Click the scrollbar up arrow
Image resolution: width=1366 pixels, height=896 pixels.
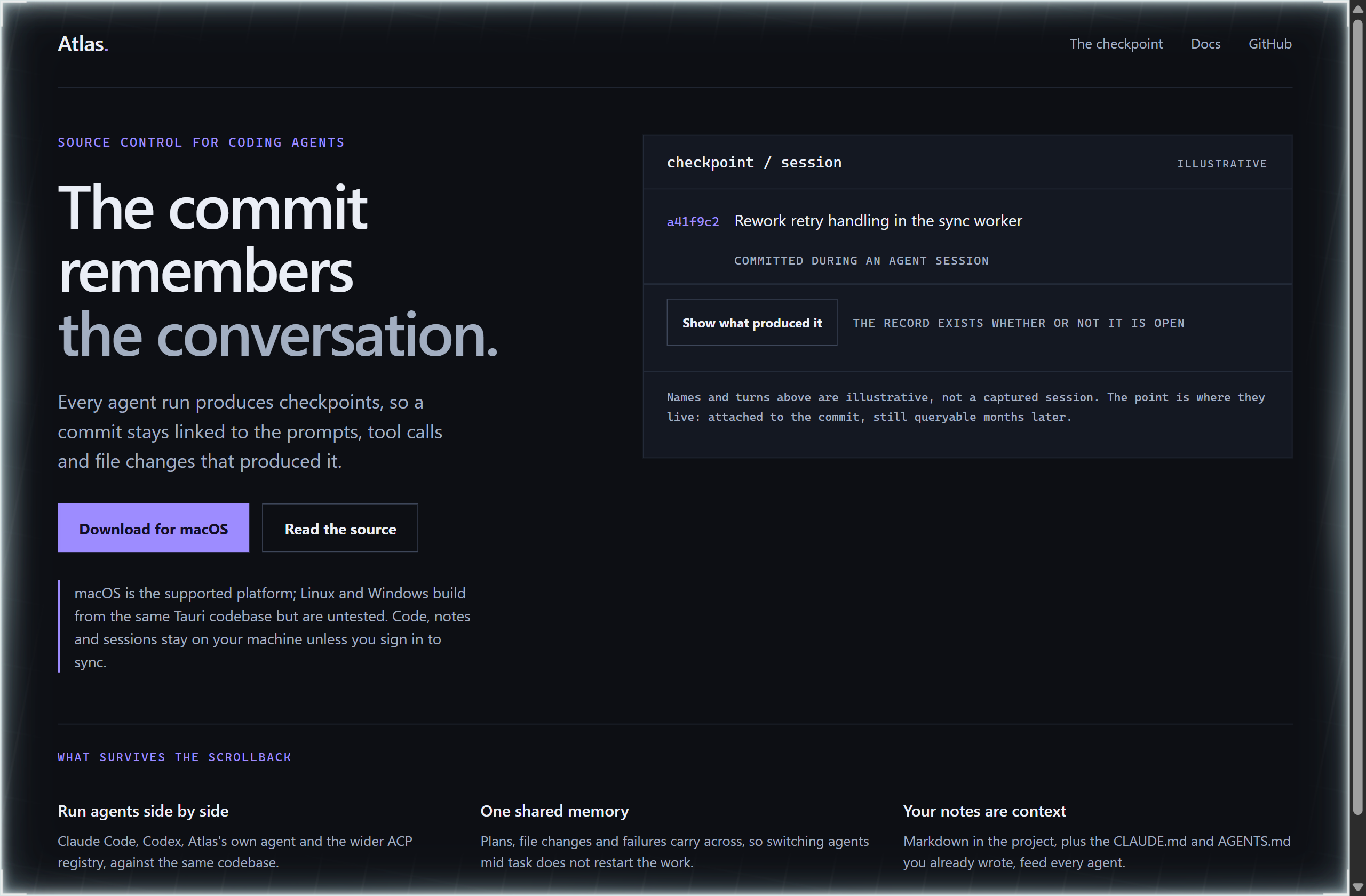point(1357,9)
